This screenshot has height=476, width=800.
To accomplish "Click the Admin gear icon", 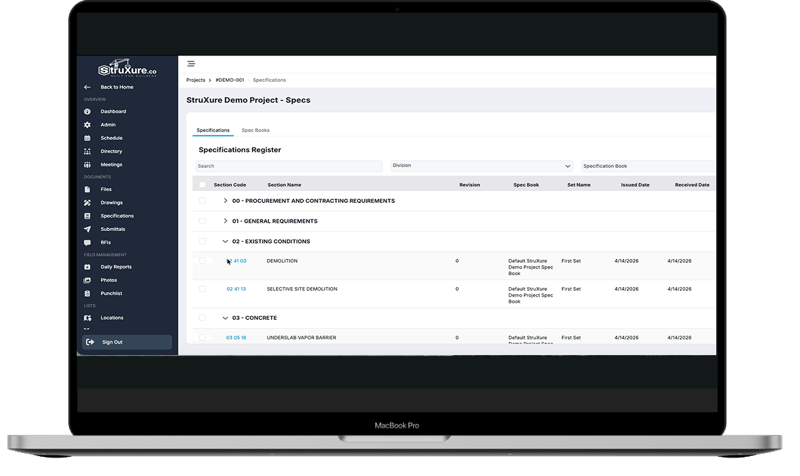I will pyautogui.click(x=88, y=125).
